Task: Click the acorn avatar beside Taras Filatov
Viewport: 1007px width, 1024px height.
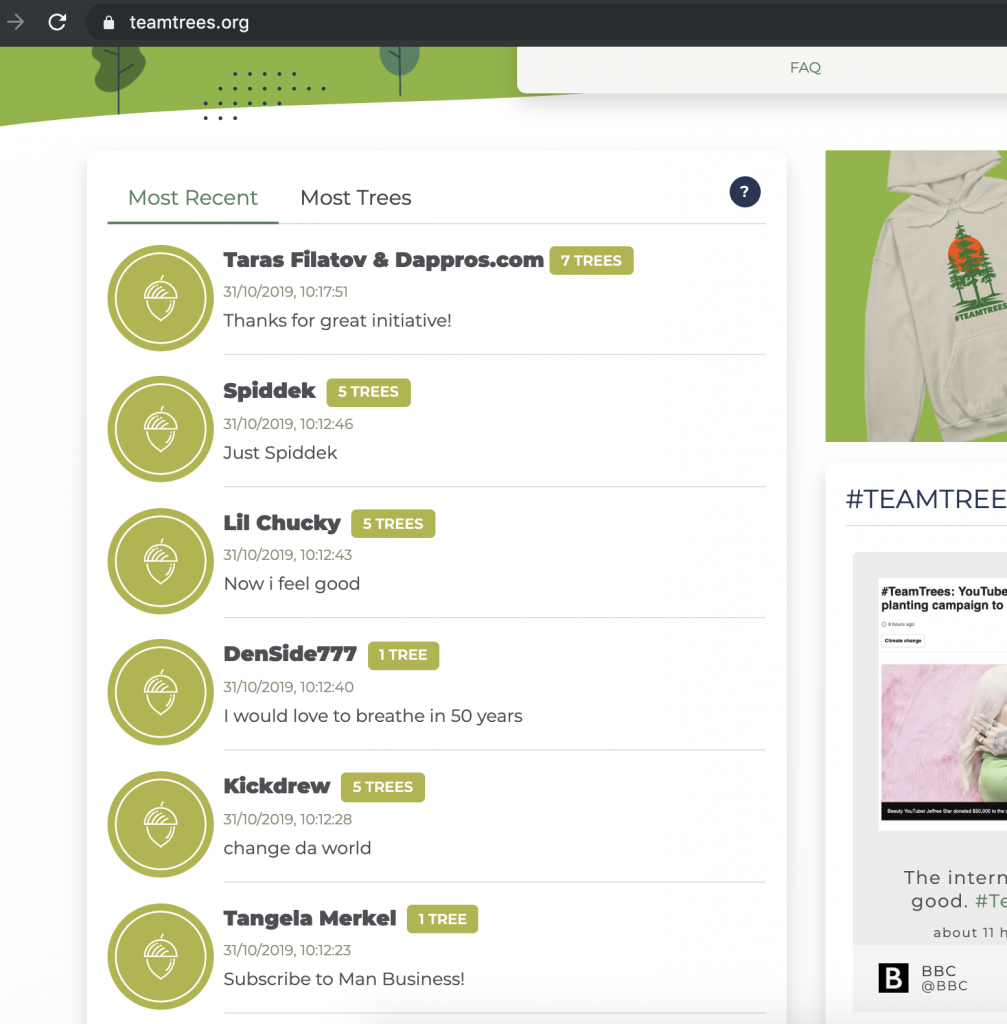Action: (160, 297)
